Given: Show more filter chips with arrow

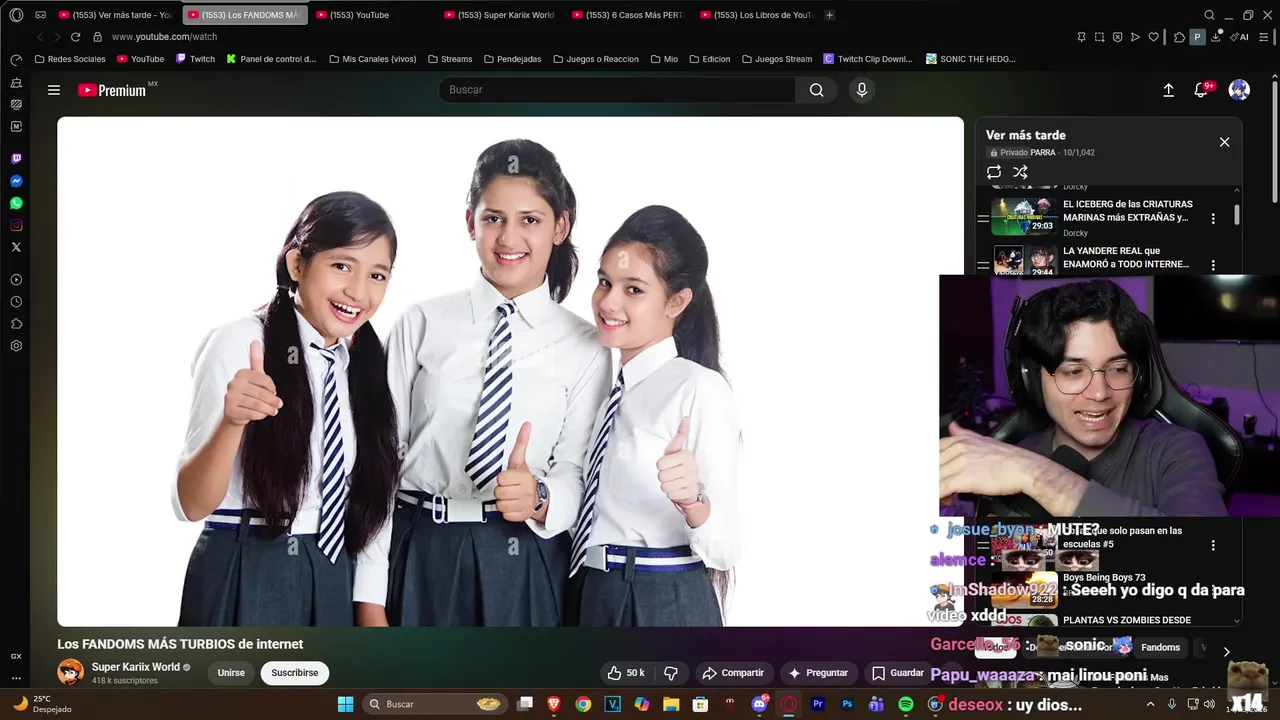Looking at the screenshot, I should 1226,652.
